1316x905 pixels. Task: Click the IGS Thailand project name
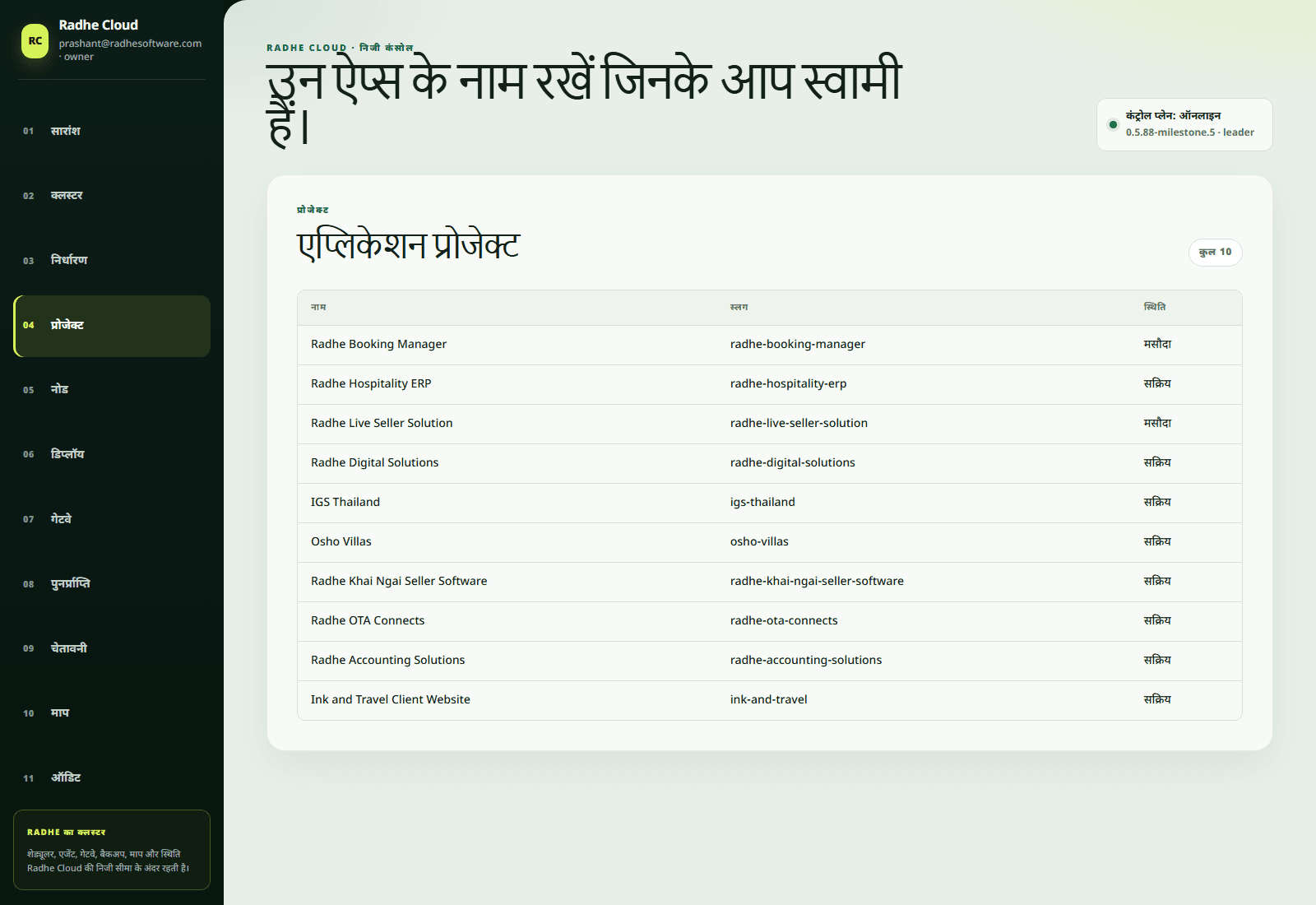pyautogui.click(x=345, y=503)
